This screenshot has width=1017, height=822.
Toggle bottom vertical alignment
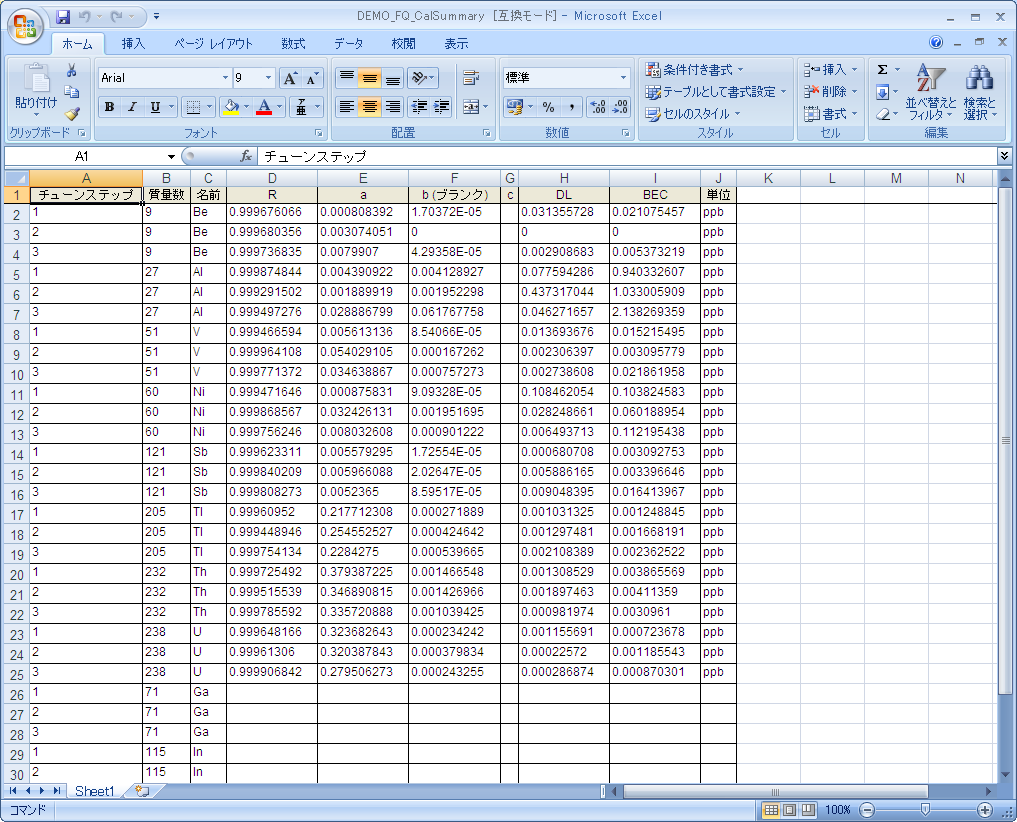coord(392,79)
